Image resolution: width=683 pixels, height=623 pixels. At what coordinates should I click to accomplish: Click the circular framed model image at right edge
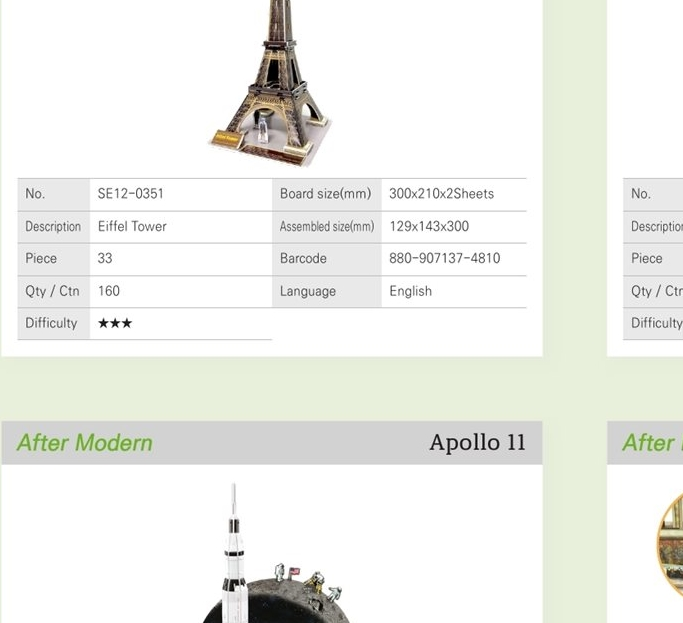click(x=670, y=545)
